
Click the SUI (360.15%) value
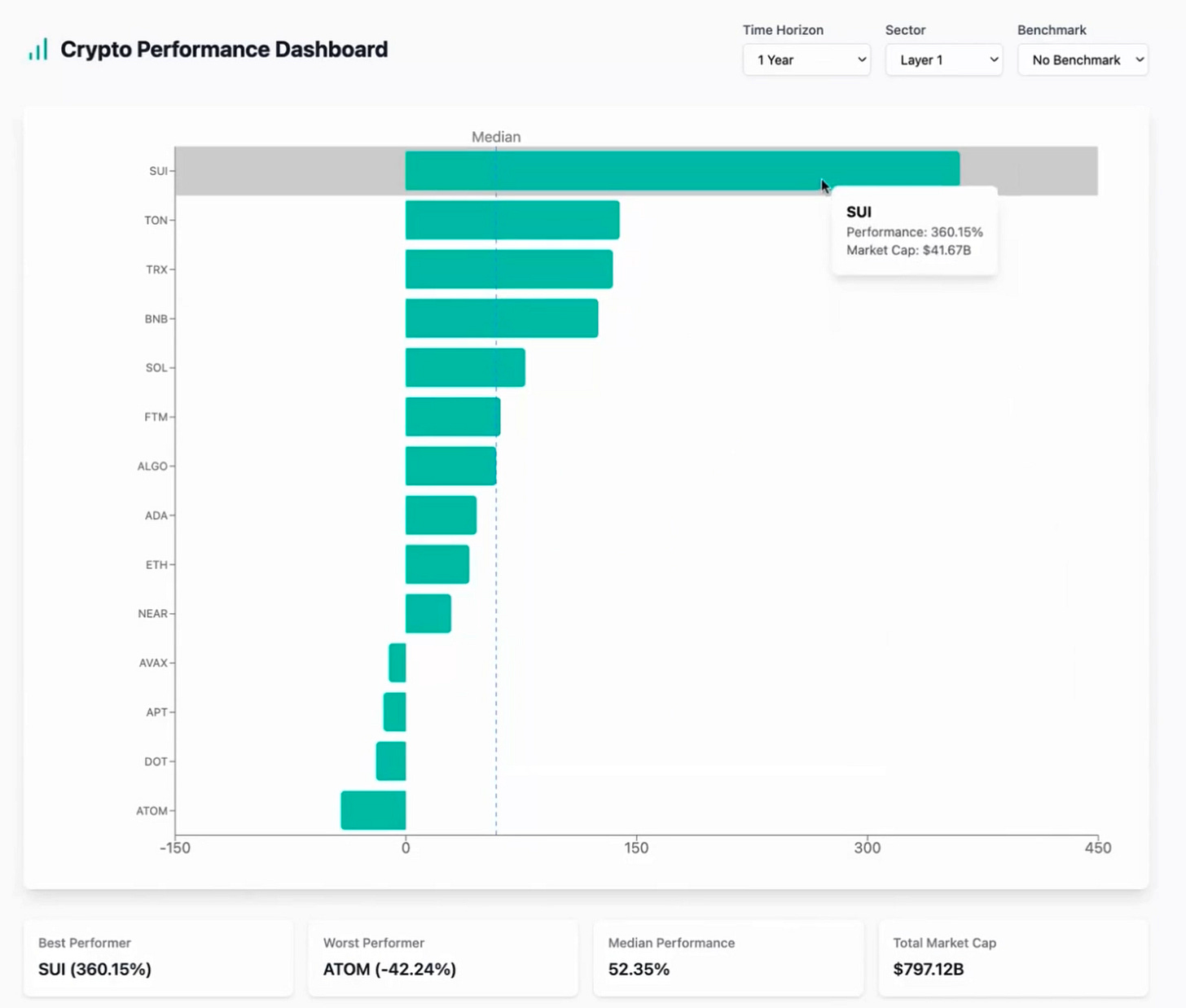click(x=94, y=969)
